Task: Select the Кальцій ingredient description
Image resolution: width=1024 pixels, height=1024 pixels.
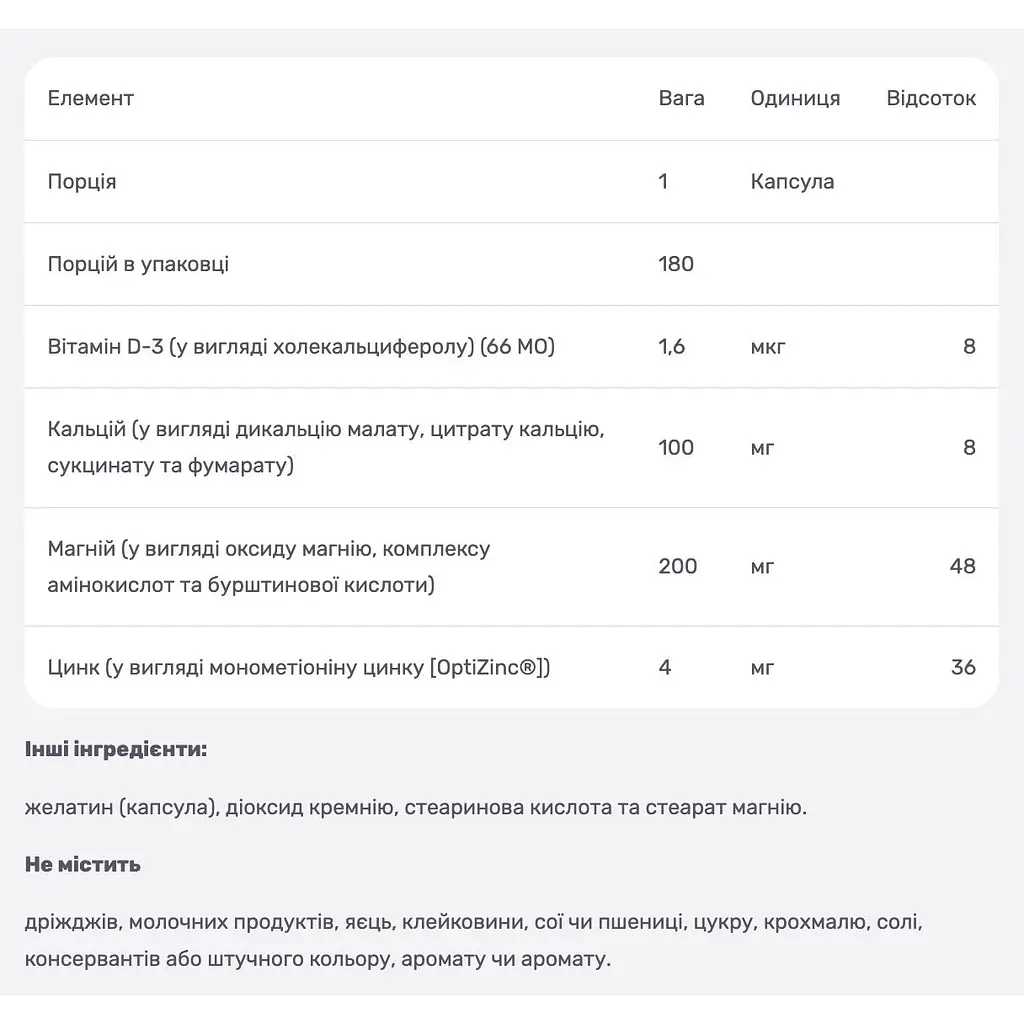Action: [x=326, y=447]
